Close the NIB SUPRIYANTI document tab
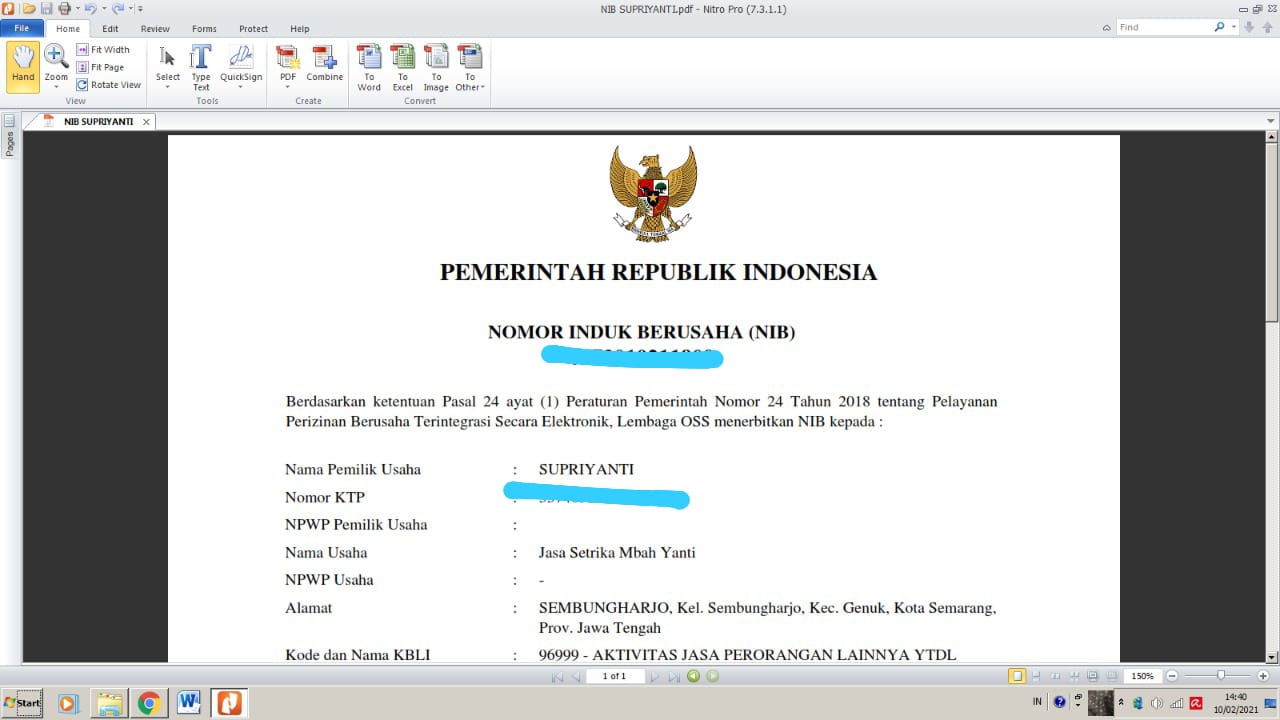Viewport: 1280px width, 720px height. [146, 122]
